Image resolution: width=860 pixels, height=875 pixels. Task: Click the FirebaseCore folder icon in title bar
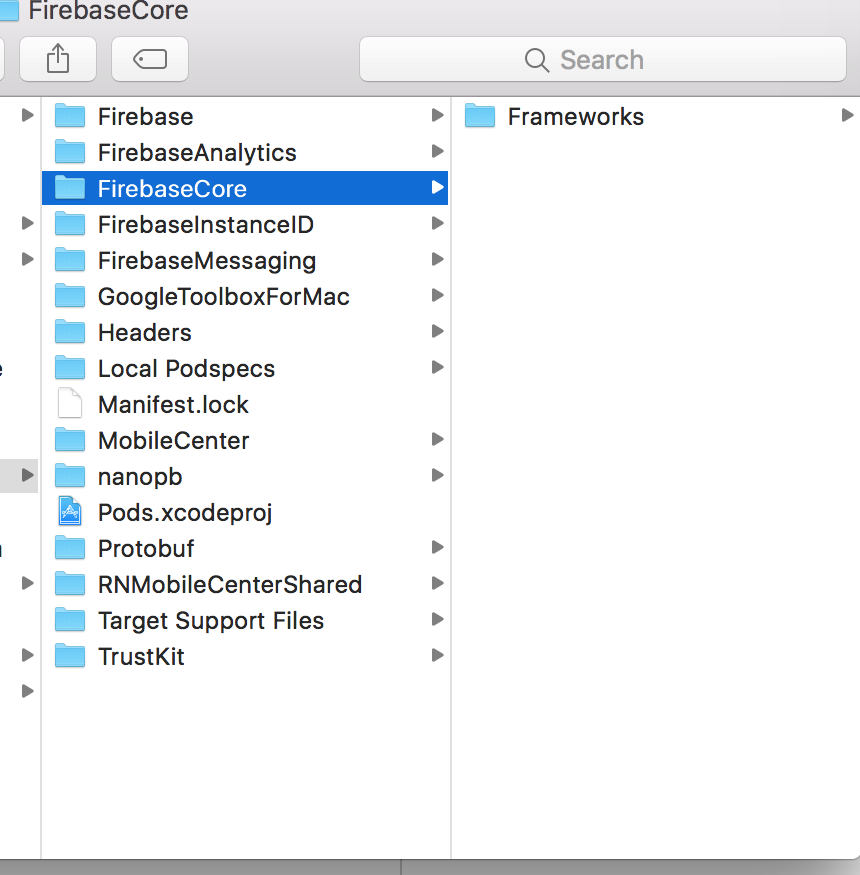point(9,10)
